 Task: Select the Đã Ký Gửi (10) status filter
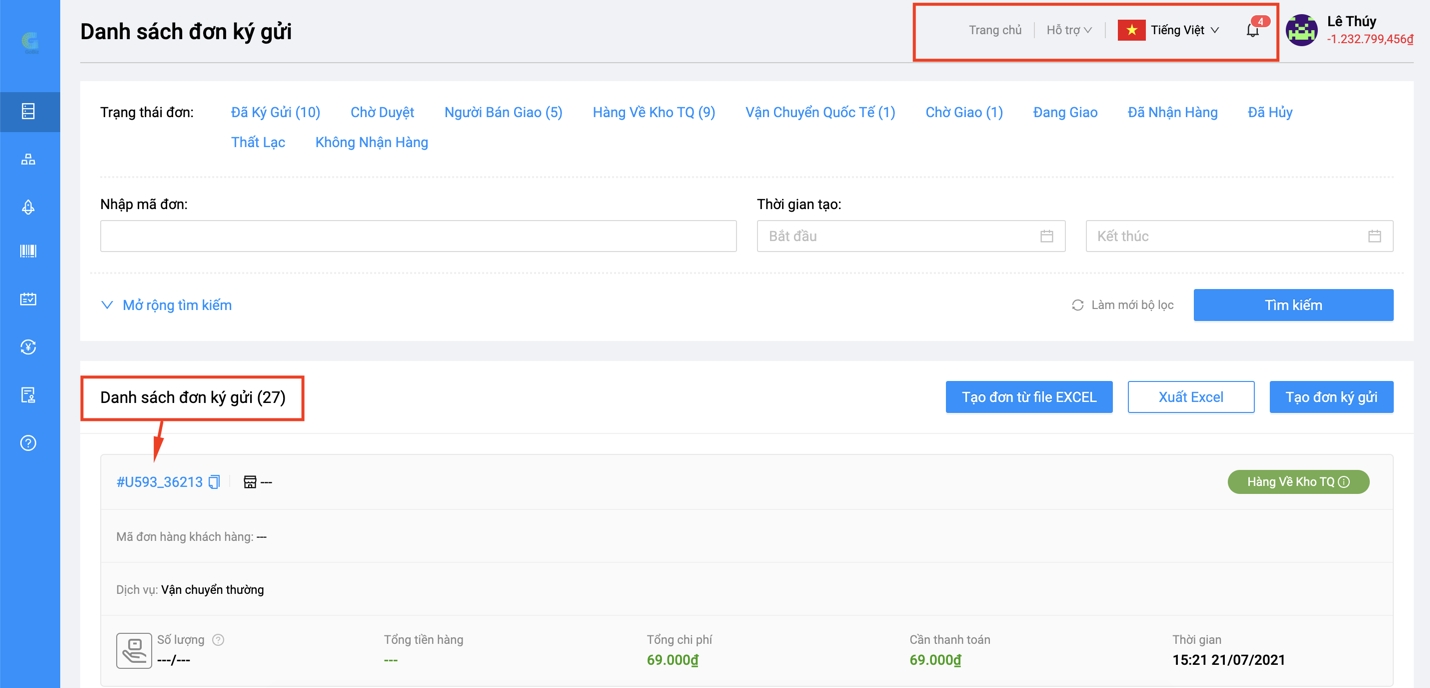click(x=275, y=112)
